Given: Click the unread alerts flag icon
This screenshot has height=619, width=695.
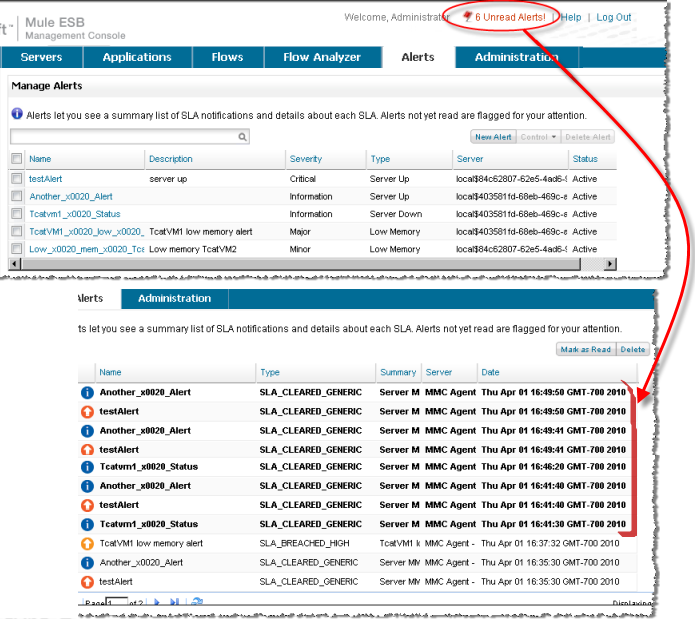Looking at the screenshot, I should pos(467,18).
